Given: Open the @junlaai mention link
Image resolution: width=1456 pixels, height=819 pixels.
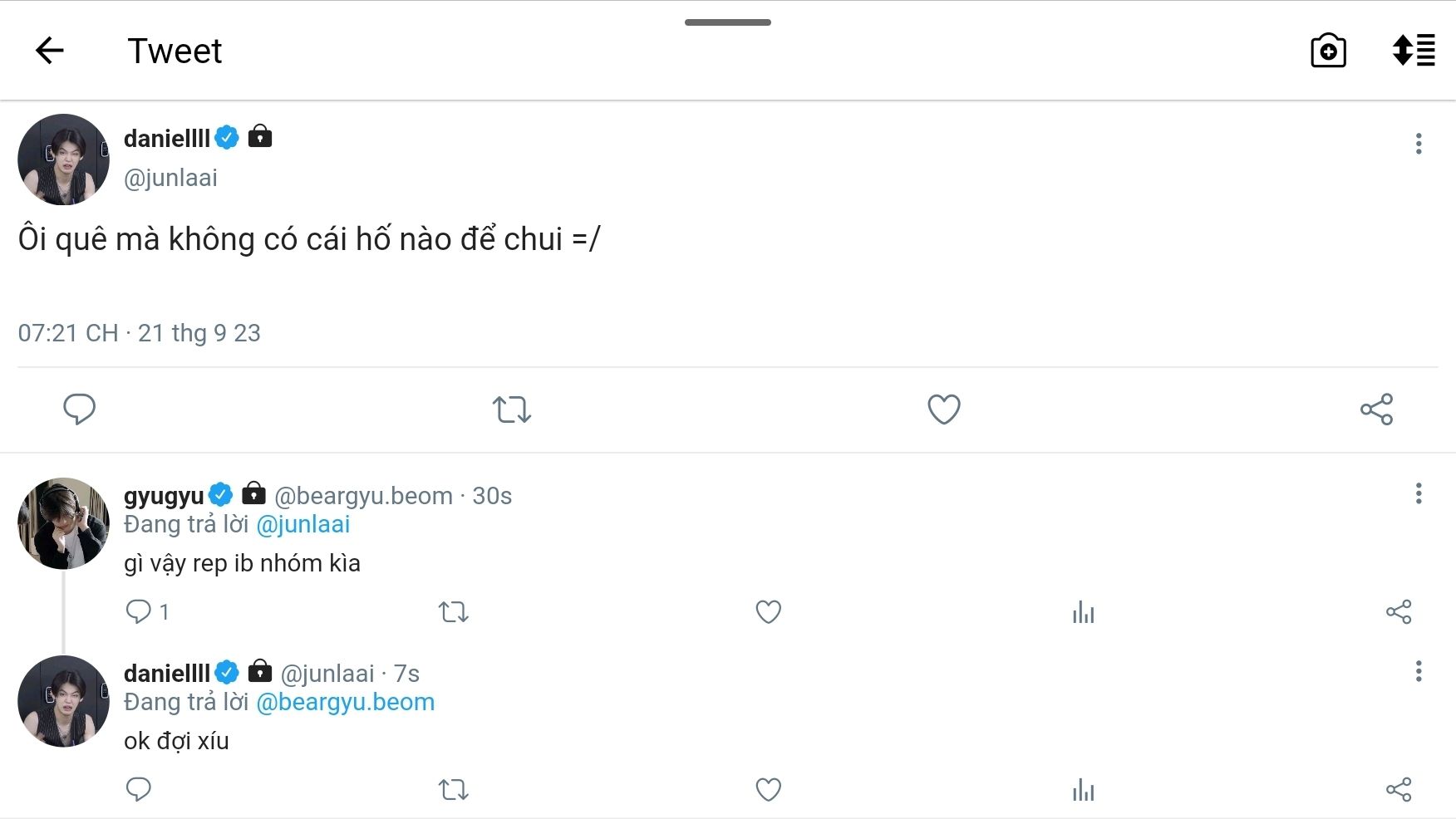Looking at the screenshot, I should click(303, 524).
